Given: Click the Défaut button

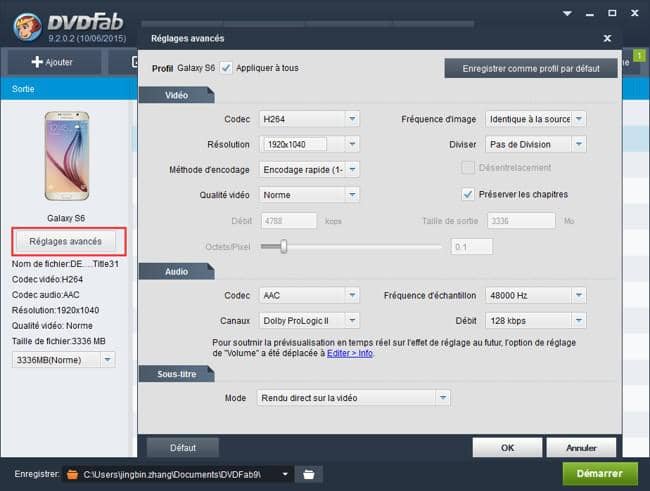Looking at the screenshot, I should click(x=183, y=448).
